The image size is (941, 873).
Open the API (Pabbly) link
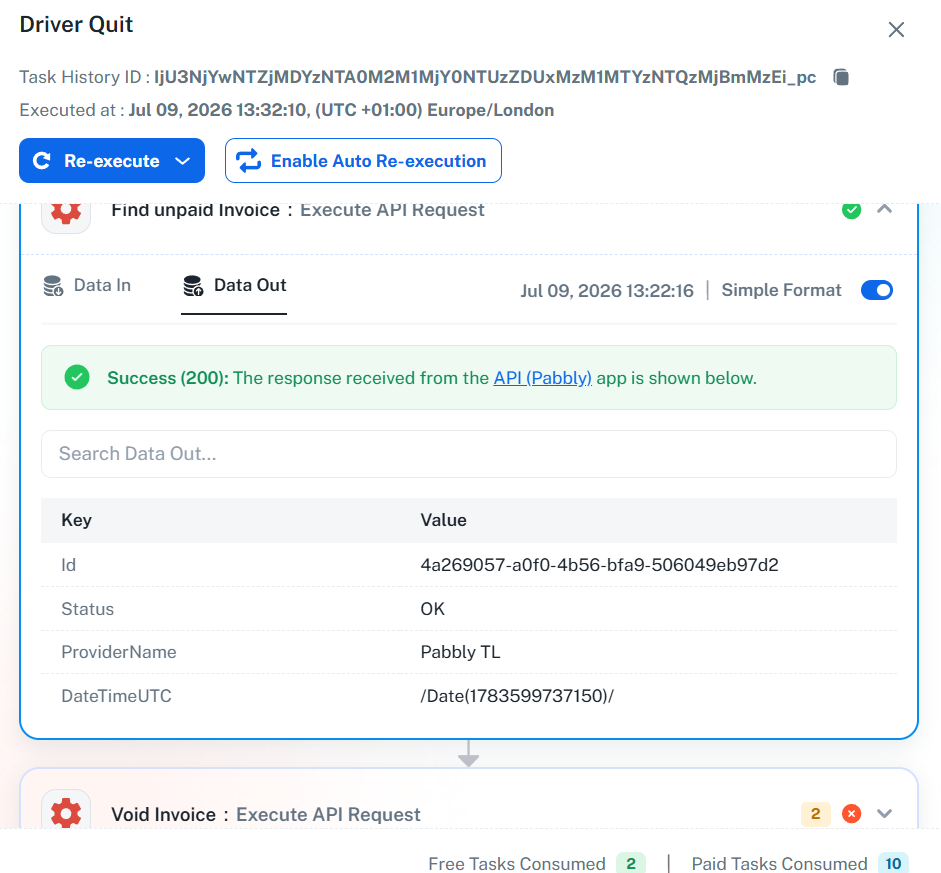(x=543, y=378)
